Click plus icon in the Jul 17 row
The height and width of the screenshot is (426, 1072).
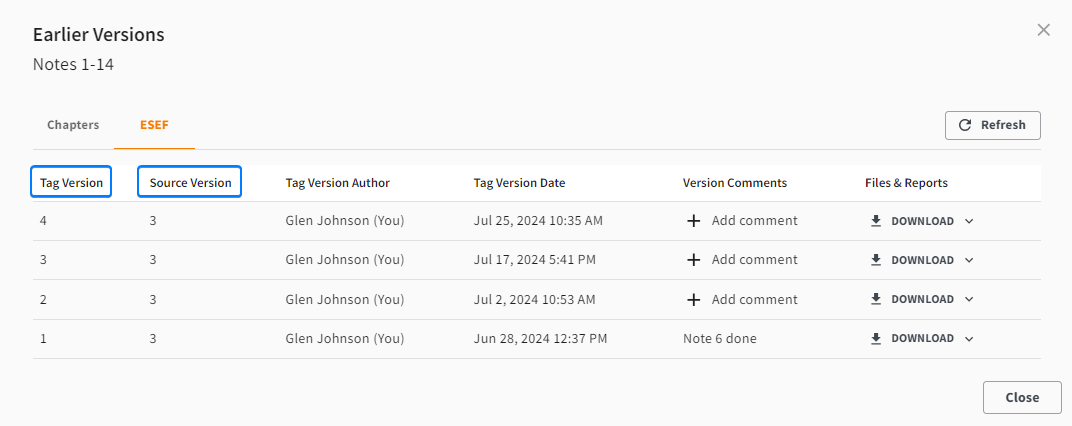(693, 260)
